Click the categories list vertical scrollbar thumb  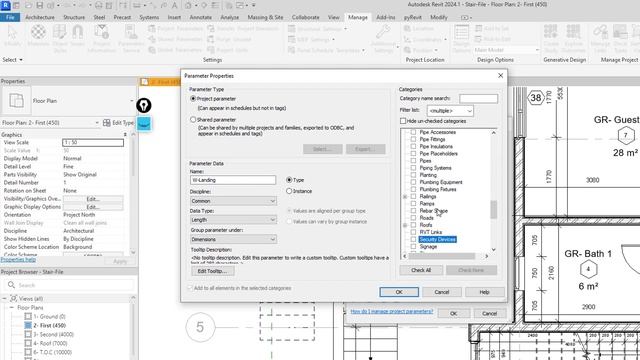click(x=493, y=209)
